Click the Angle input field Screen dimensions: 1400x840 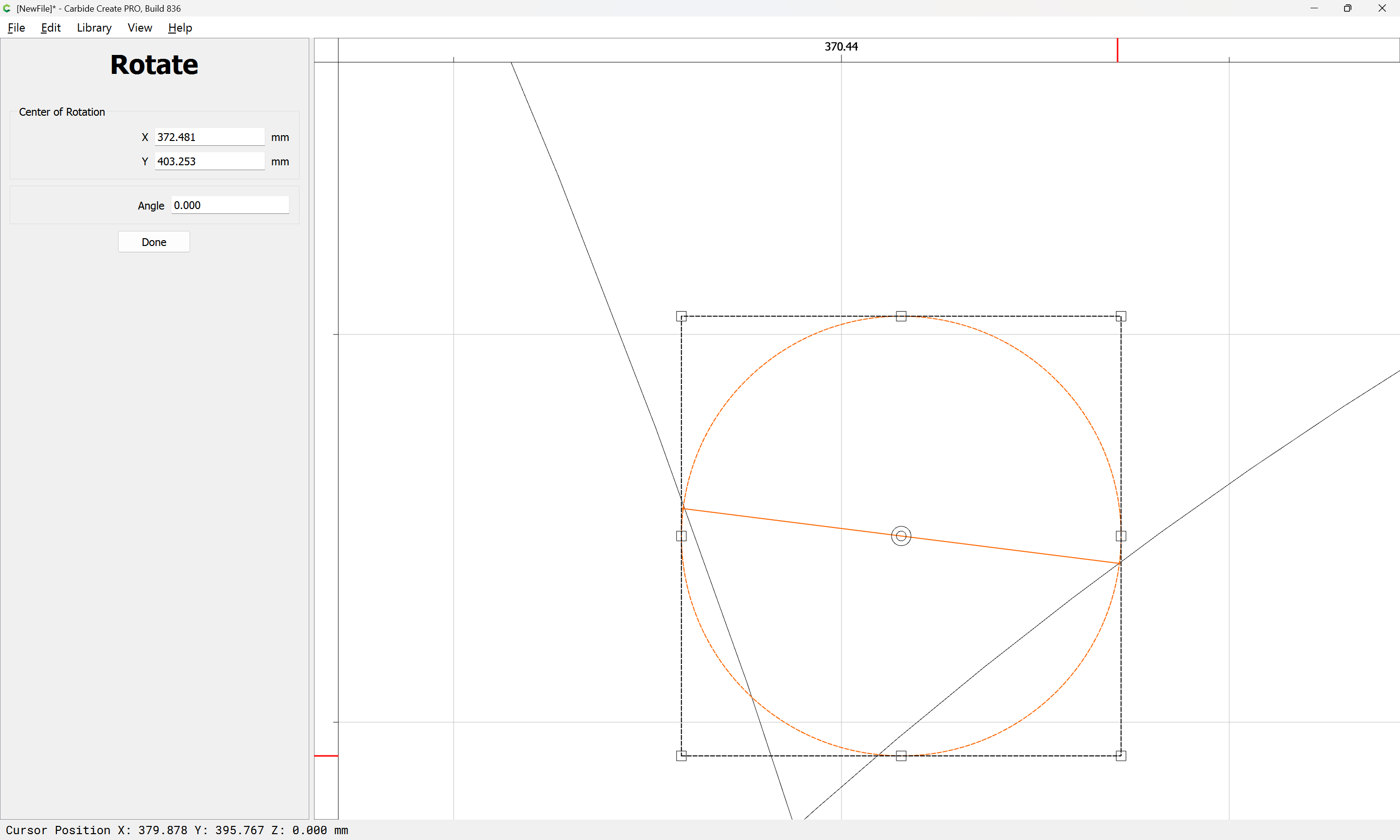click(230, 205)
